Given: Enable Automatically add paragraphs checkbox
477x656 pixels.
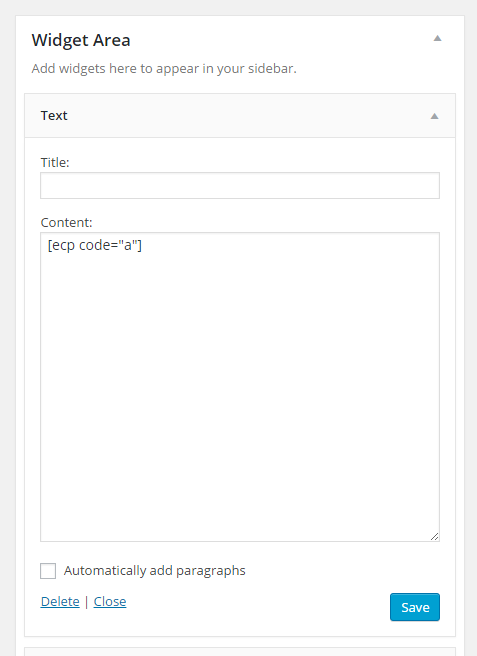Looking at the screenshot, I should click(x=48, y=571).
